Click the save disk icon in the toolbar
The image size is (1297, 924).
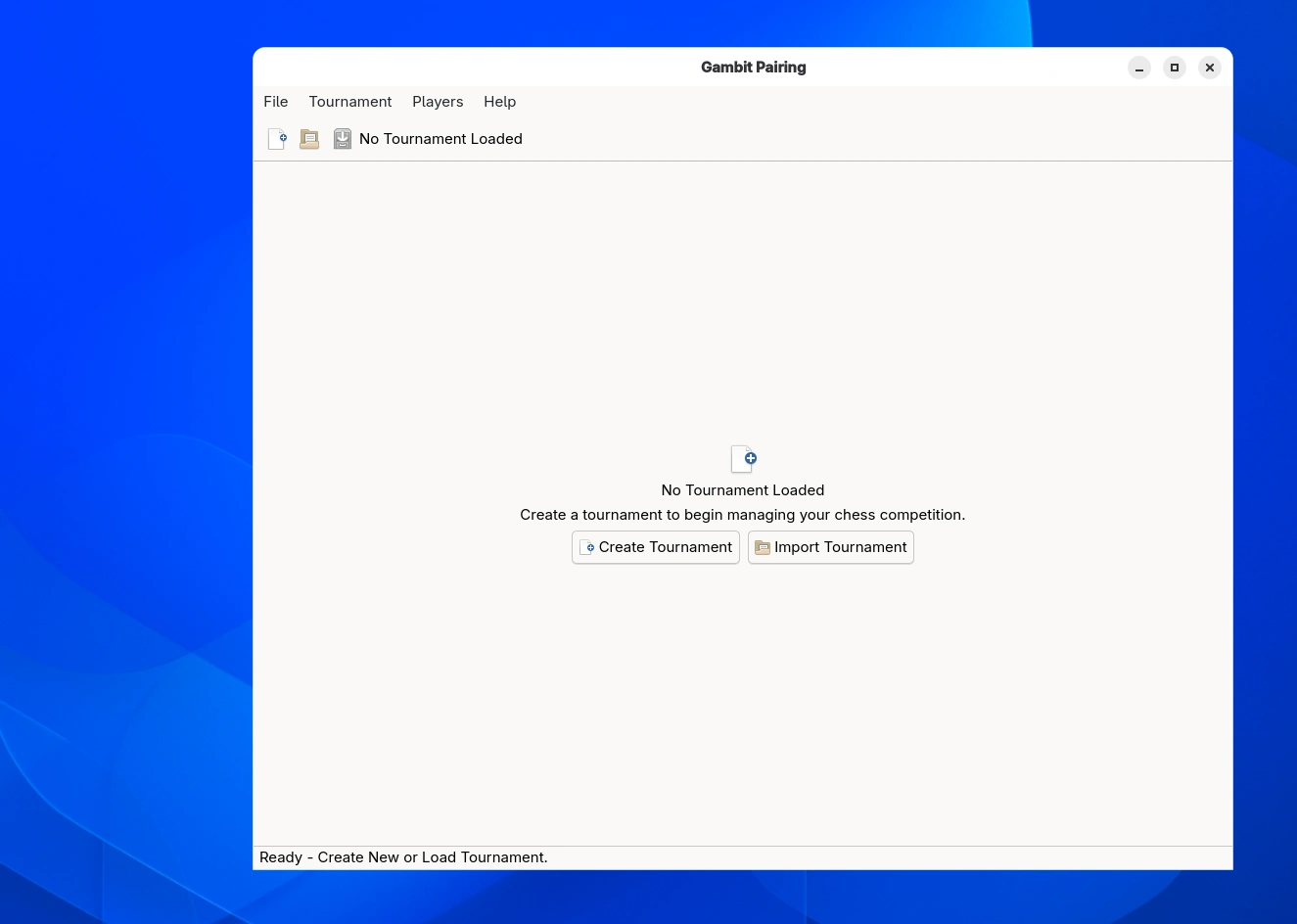tap(343, 139)
